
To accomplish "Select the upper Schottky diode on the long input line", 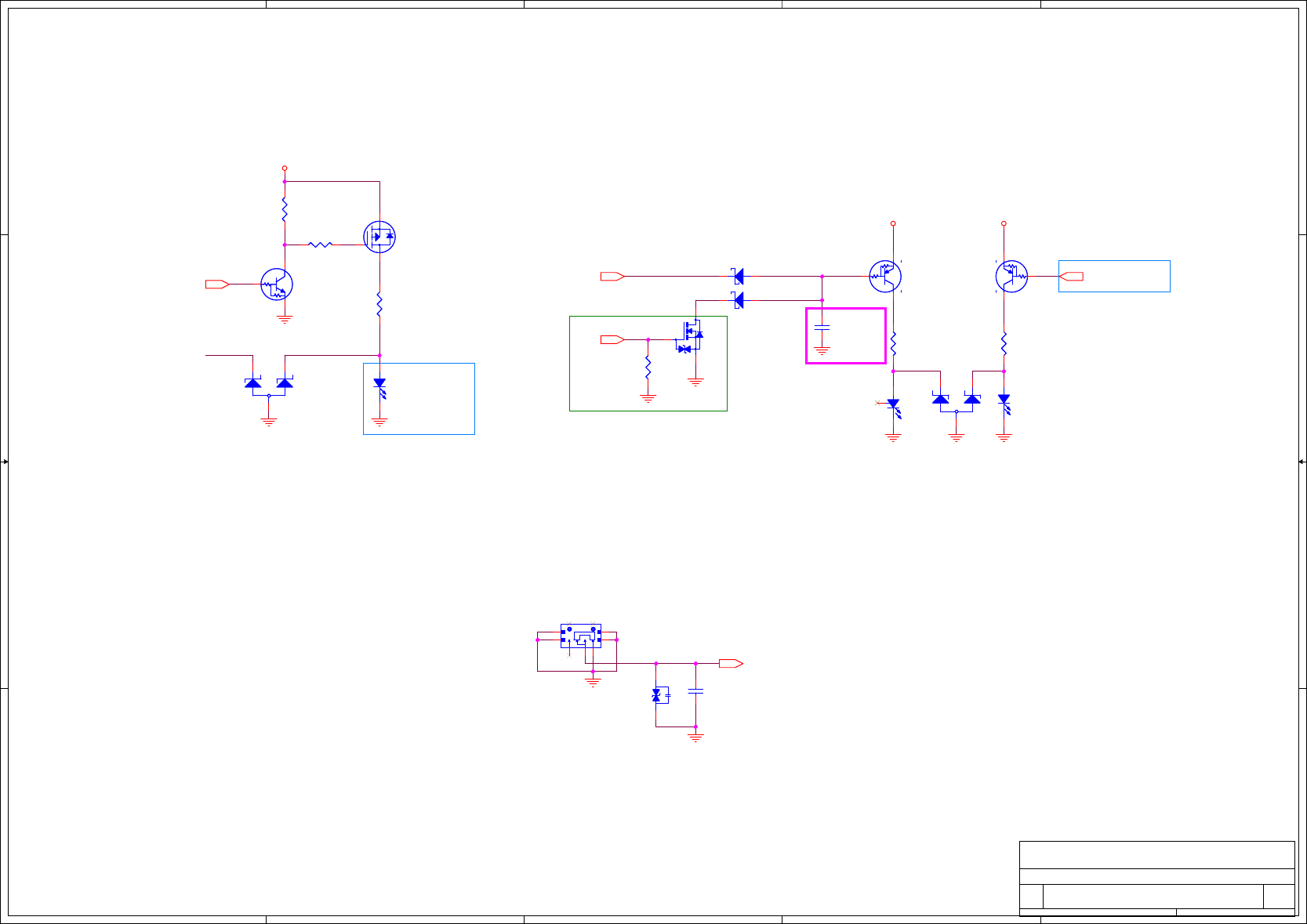I will coord(738,276).
